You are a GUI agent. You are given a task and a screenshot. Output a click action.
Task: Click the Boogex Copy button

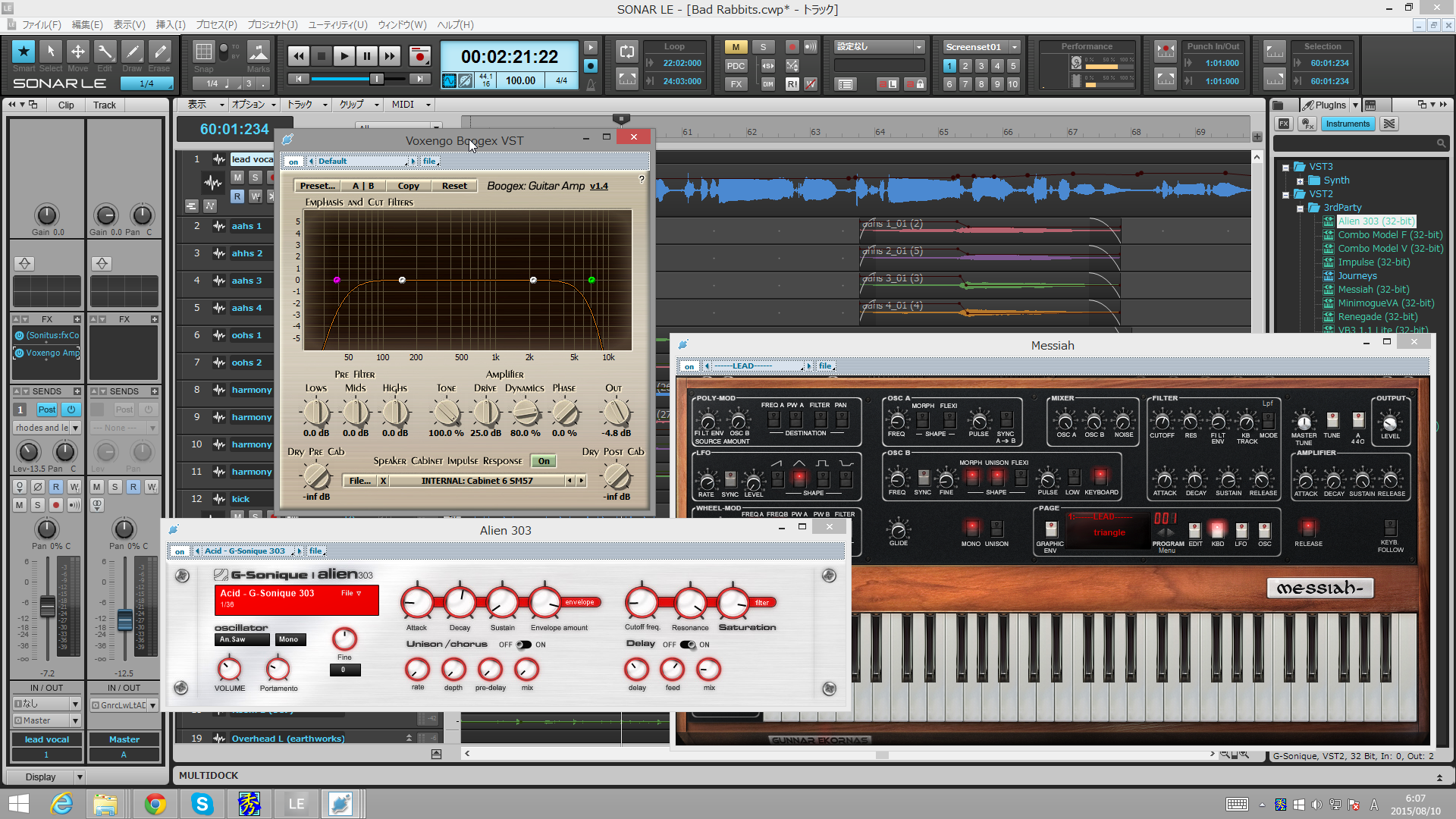coord(408,186)
